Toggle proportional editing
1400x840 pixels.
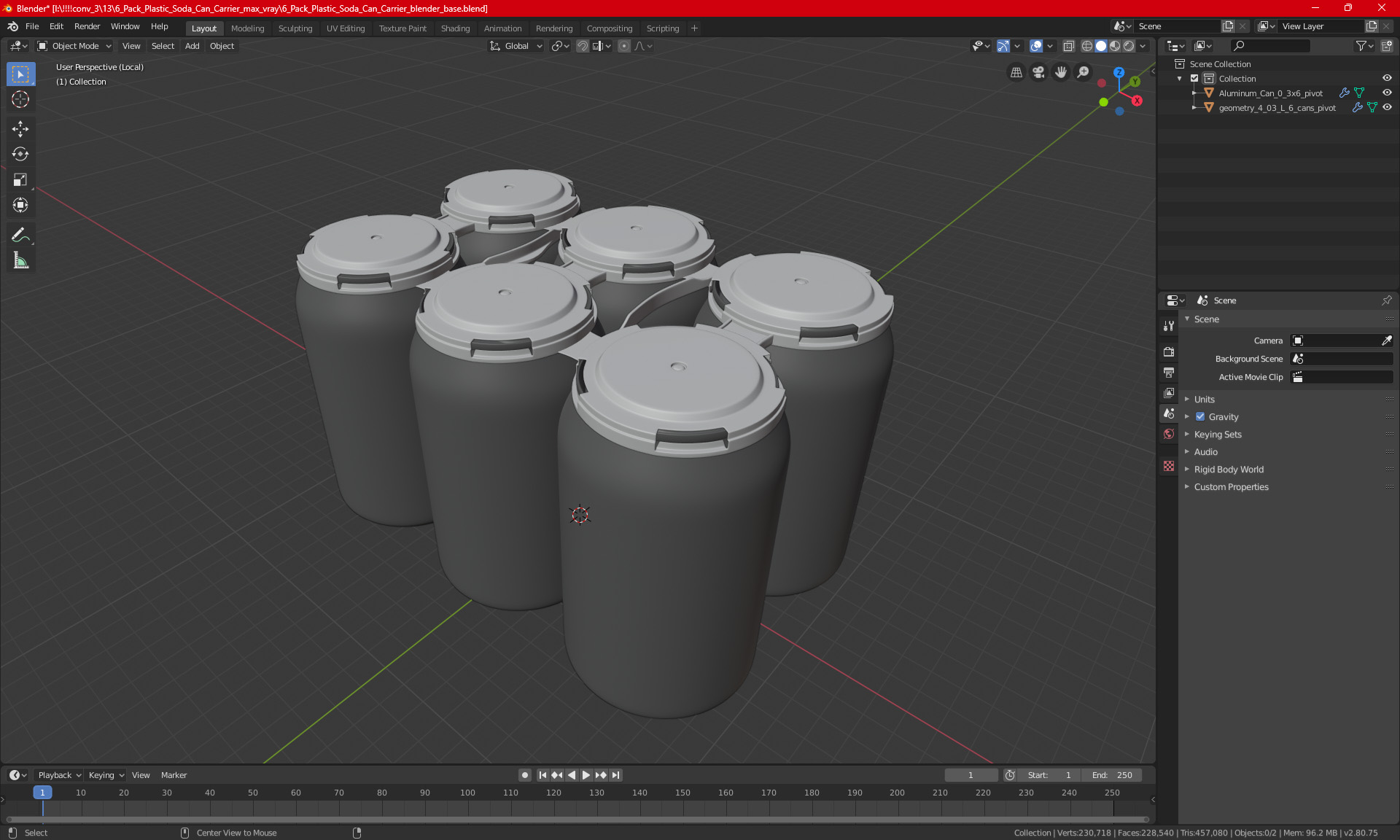tap(624, 46)
